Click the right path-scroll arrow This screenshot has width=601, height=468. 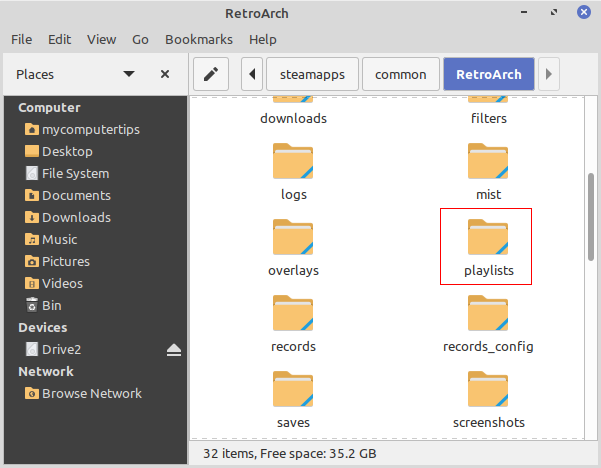click(x=549, y=74)
